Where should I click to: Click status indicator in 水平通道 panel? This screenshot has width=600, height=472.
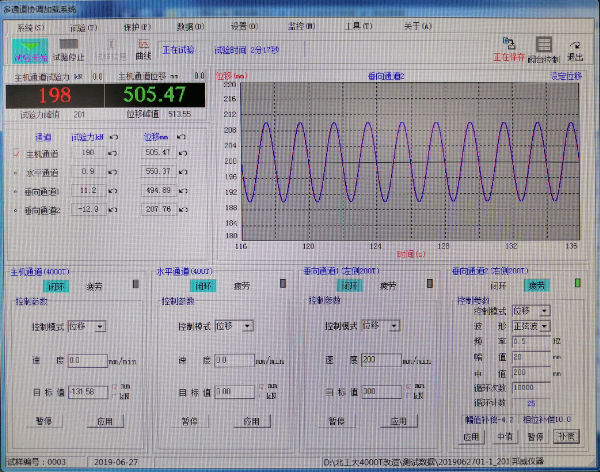pyautogui.click(x=283, y=284)
